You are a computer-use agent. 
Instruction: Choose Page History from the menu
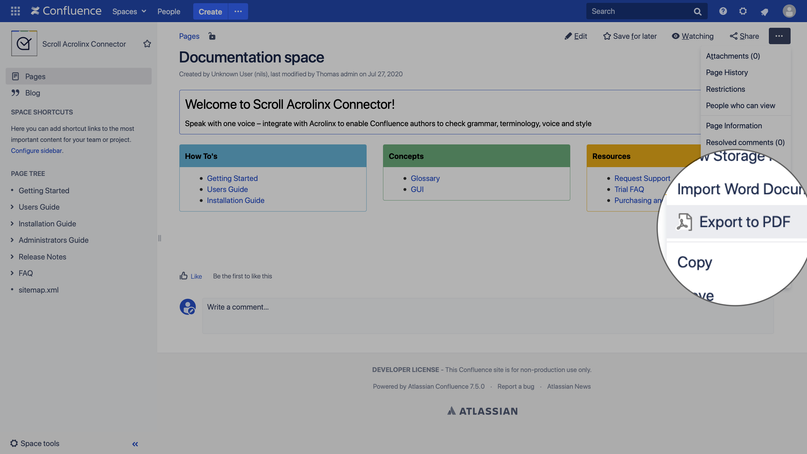tap(727, 73)
